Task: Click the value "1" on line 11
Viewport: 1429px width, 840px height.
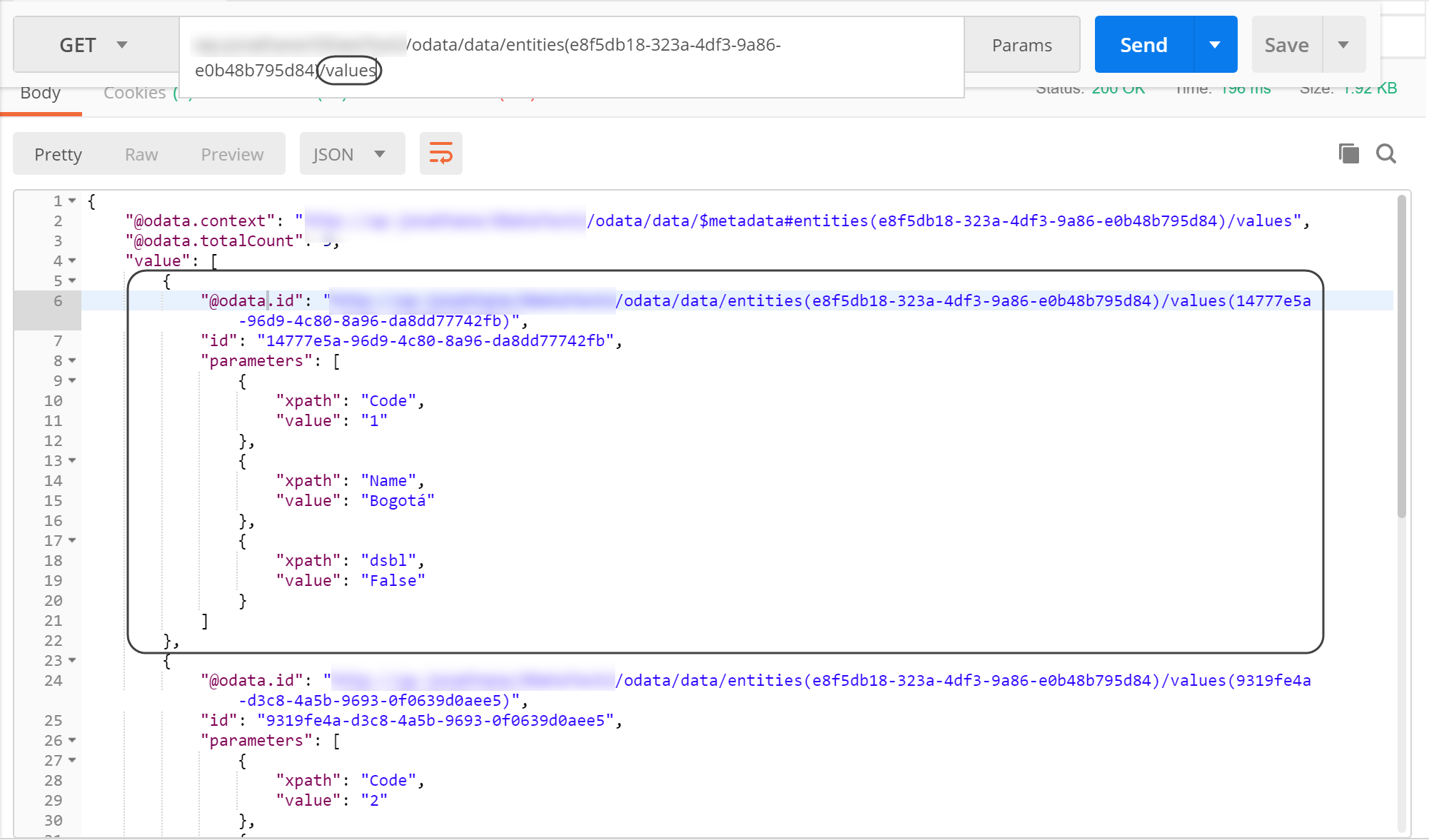Action: point(374,421)
